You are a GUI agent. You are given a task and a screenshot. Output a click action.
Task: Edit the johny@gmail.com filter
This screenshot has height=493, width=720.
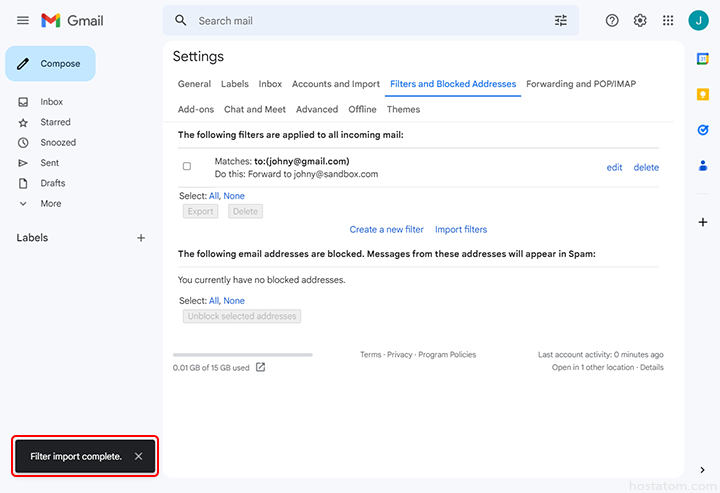pos(614,167)
